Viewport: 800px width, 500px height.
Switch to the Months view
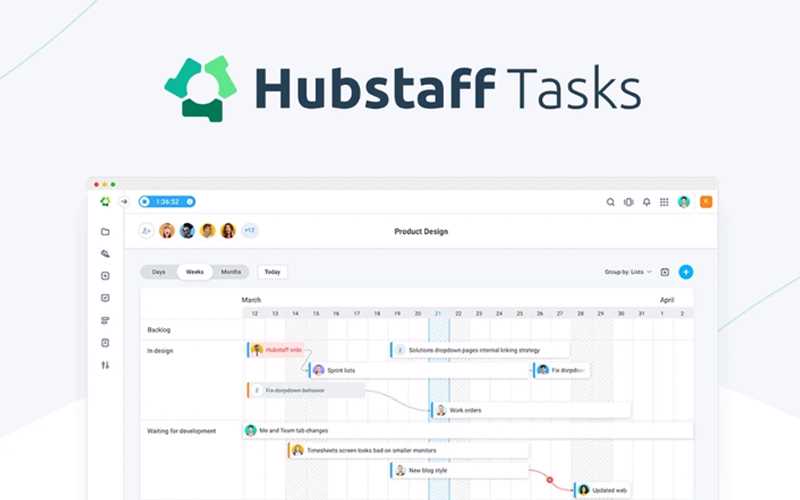(x=231, y=272)
